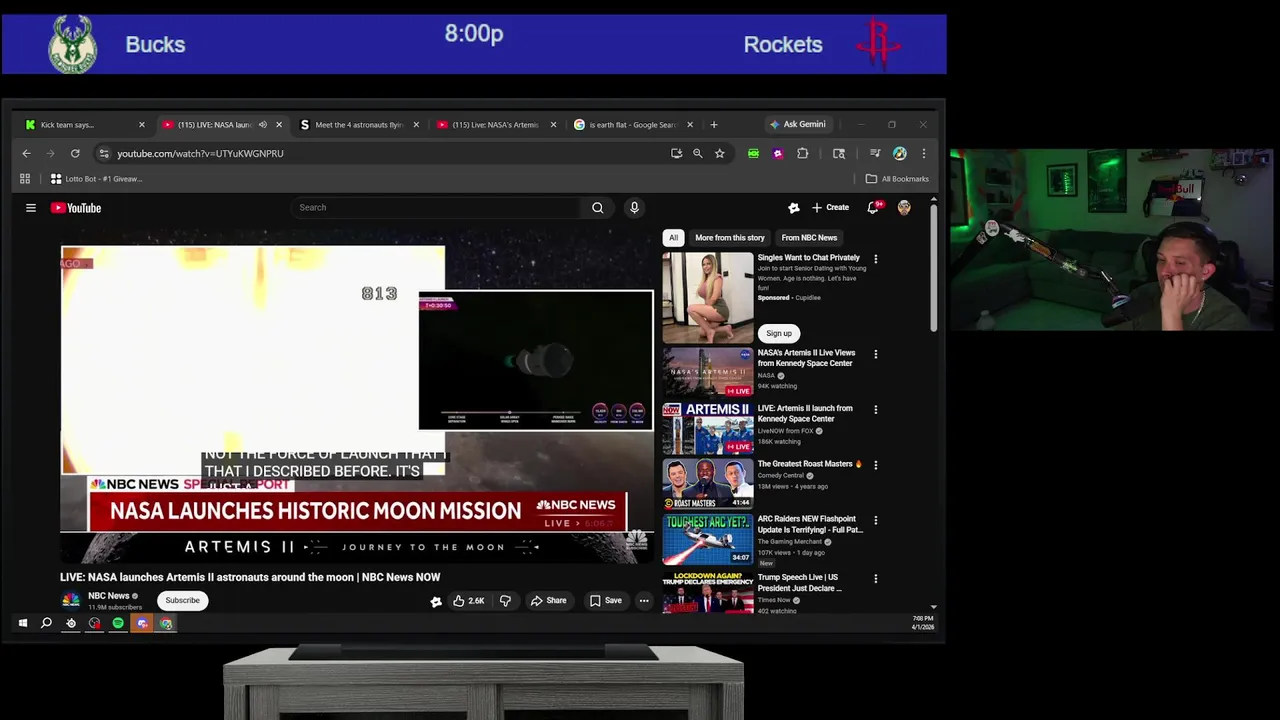Screen dimensions: 1280x720
Task: Close the LIVE: NASA launch tab
Action: 279,125
